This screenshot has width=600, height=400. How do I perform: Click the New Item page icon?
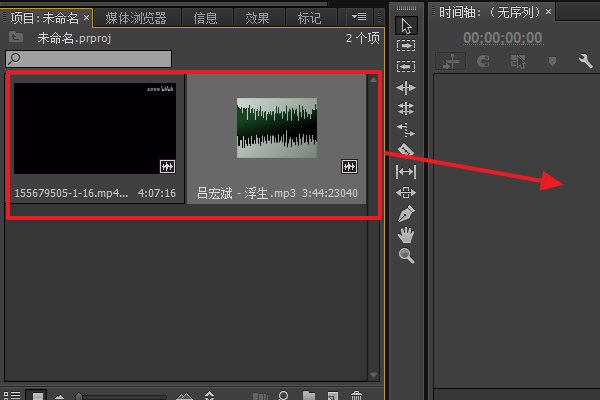[x=333, y=395]
